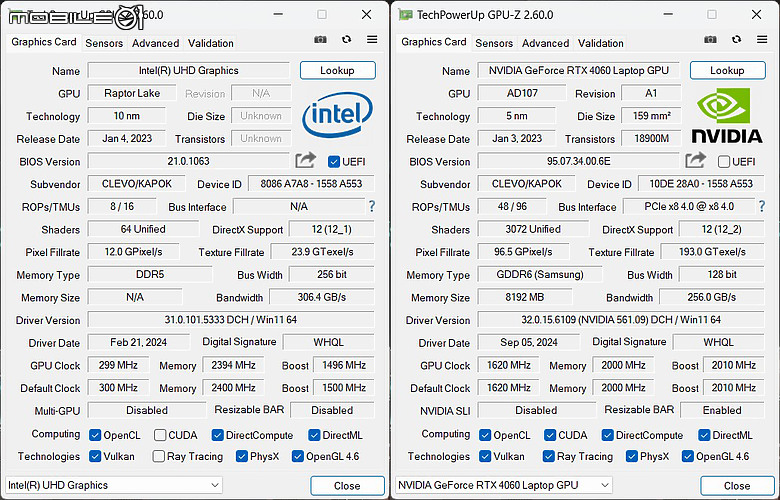Select Graphics Card tab in NVIDIA window

tap(434, 42)
